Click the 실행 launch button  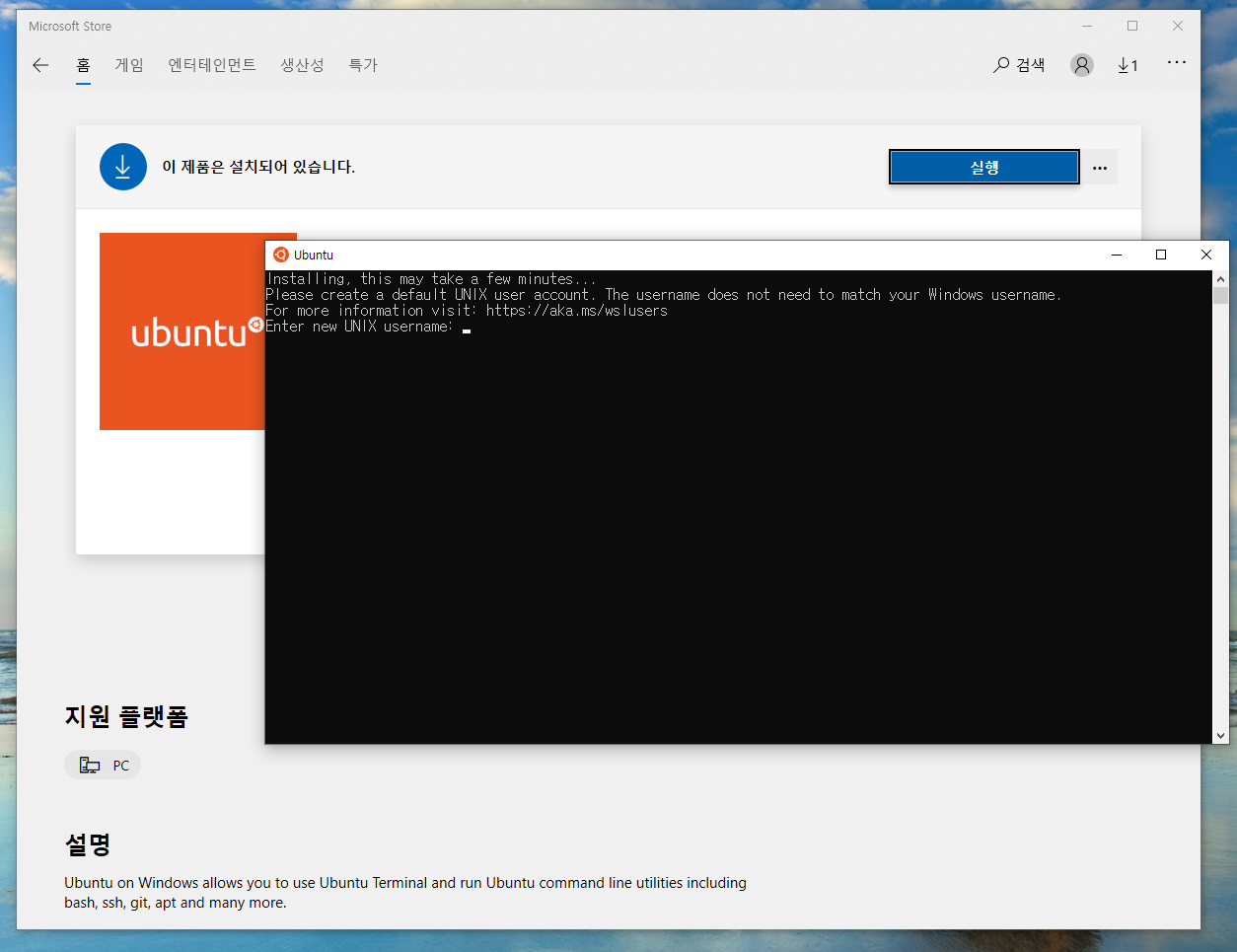click(x=984, y=168)
